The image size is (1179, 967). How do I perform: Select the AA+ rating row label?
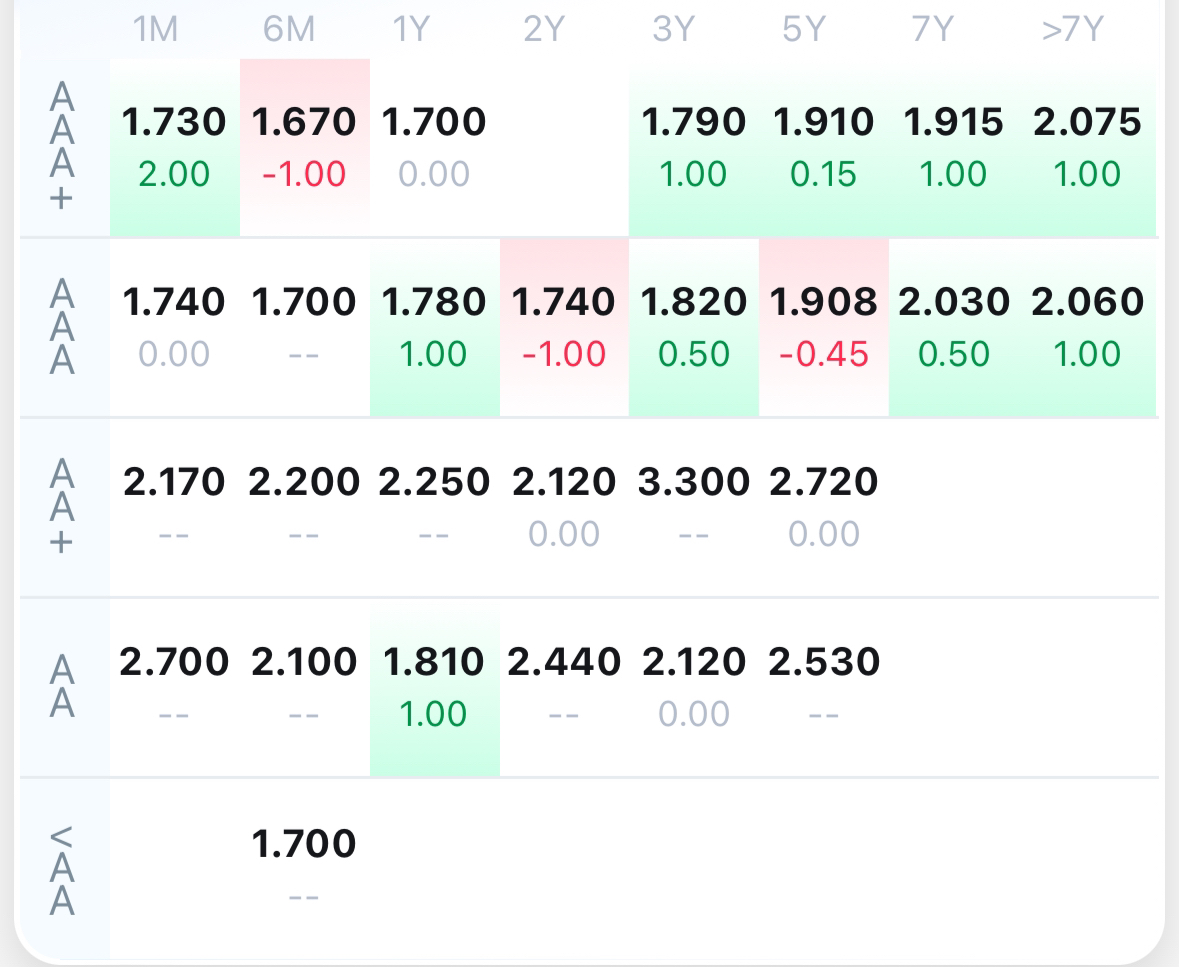click(62, 507)
